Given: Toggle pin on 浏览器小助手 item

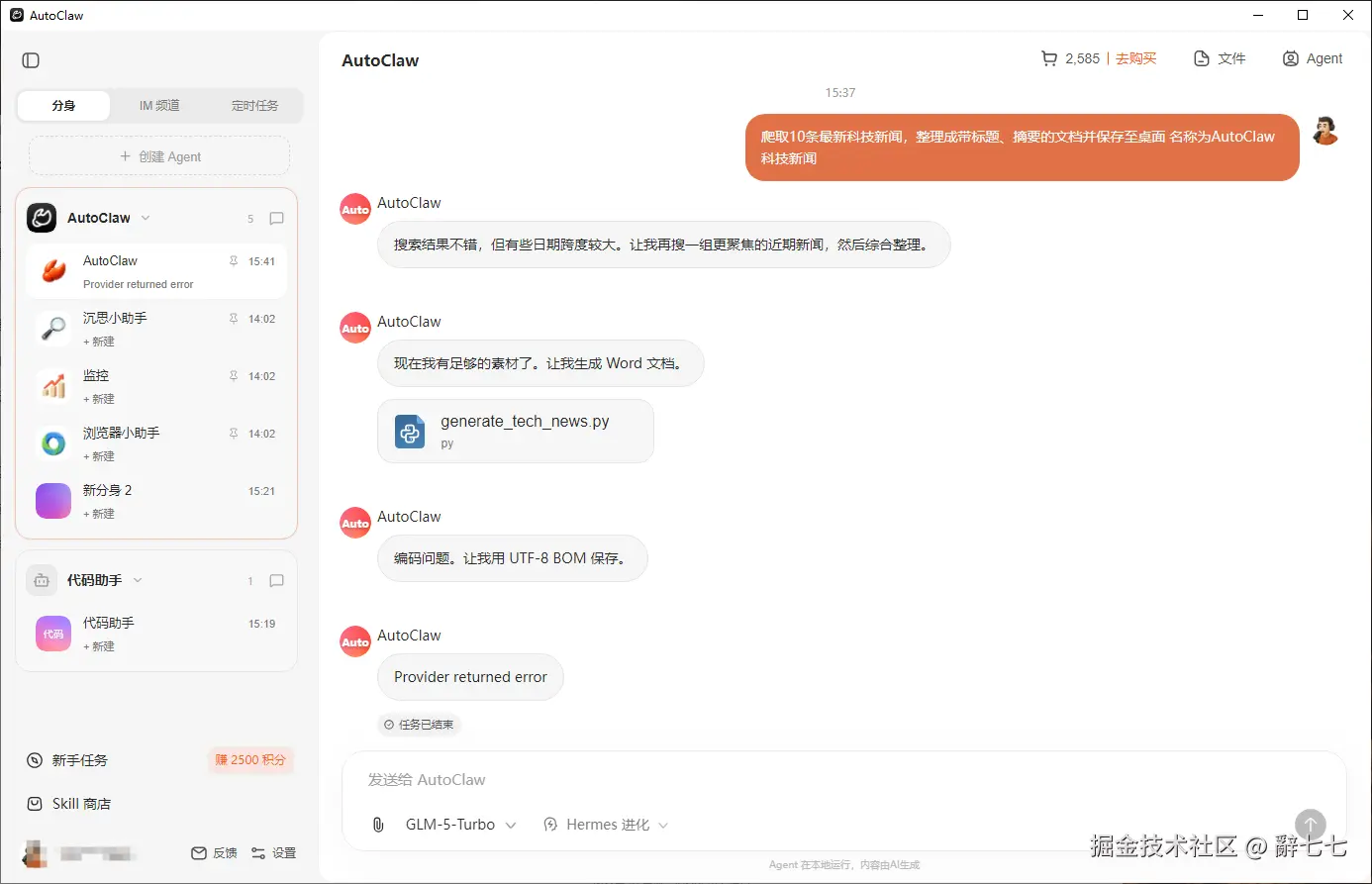Looking at the screenshot, I should [x=234, y=434].
